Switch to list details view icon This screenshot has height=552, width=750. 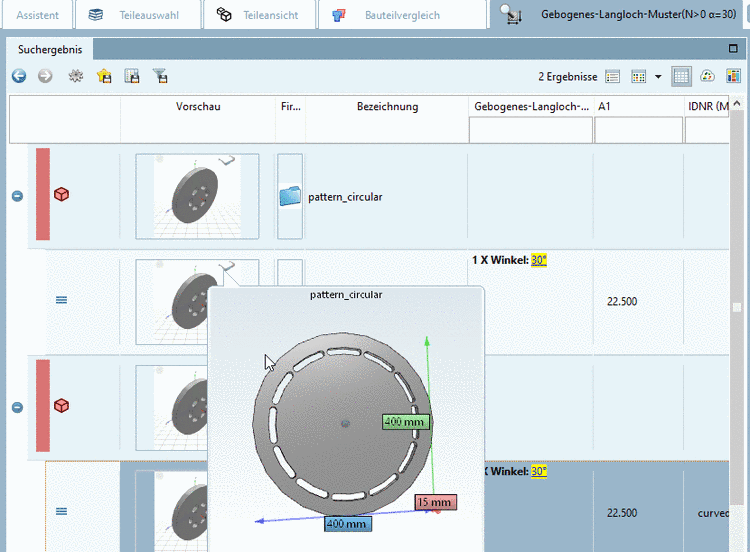point(613,76)
